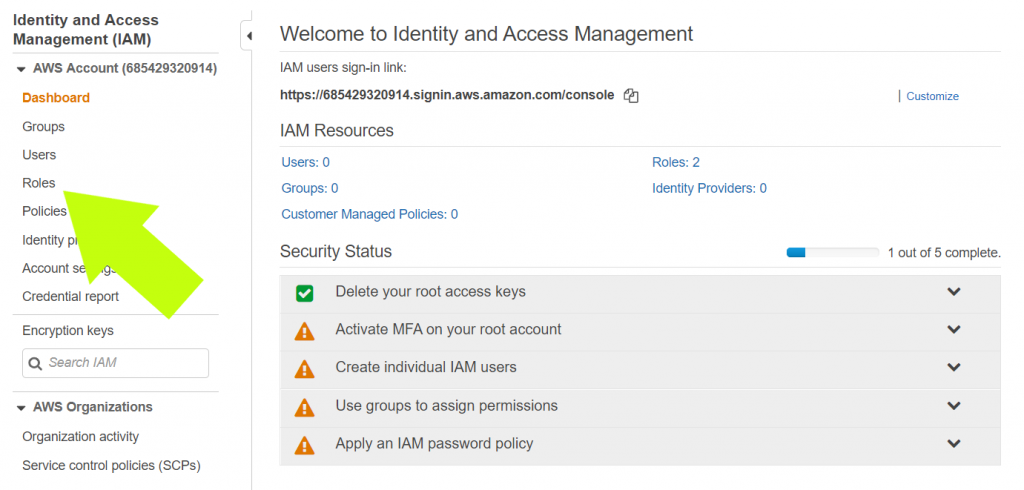1024x490 pixels.
Task: Click the Customize sign-in link
Action: 933,96
